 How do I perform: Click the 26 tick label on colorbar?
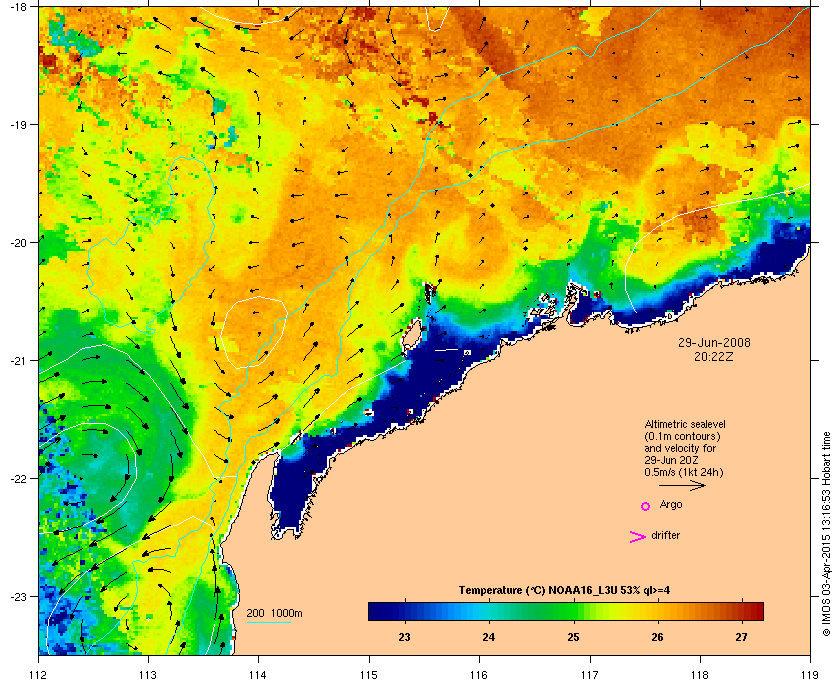tap(657, 637)
